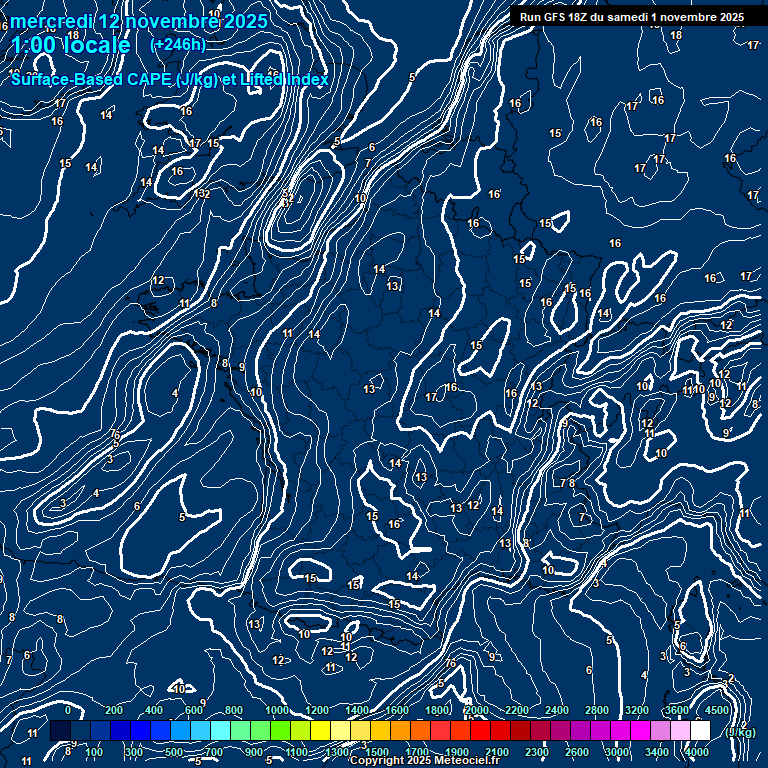Click the darkest navy swatch at legend start
Image resolution: width=768 pixels, height=768 pixels.
[x=60, y=730]
